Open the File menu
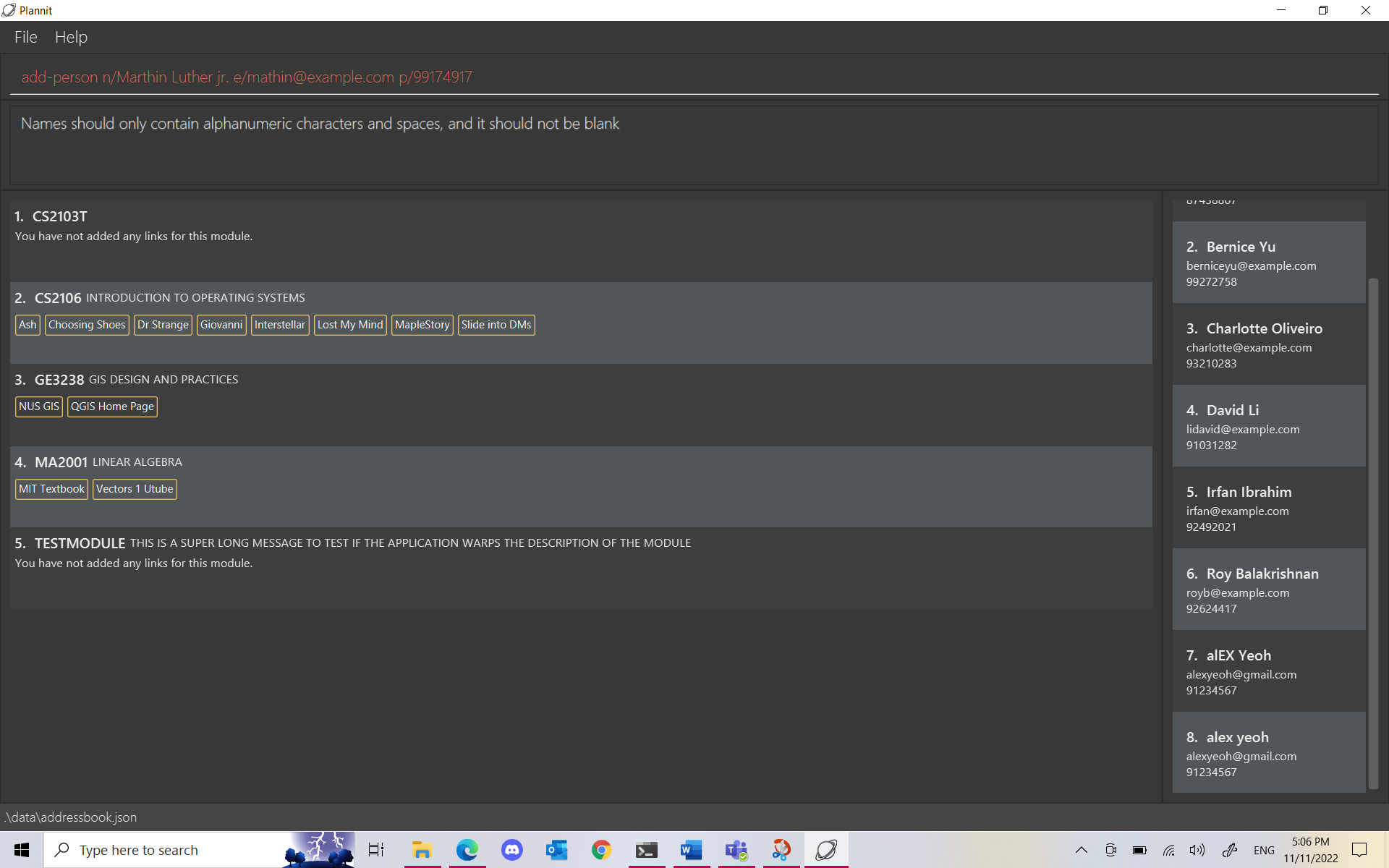Image resolution: width=1389 pixels, height=868 pixels. (25, 37)
